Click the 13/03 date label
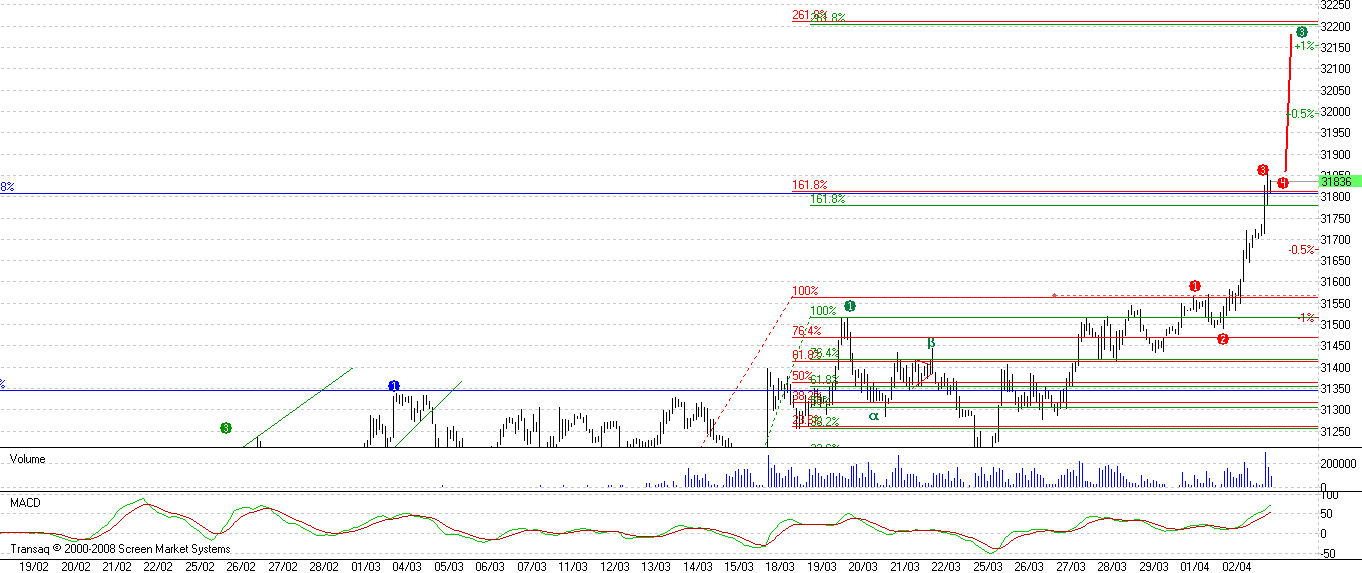 coord(655,565)
